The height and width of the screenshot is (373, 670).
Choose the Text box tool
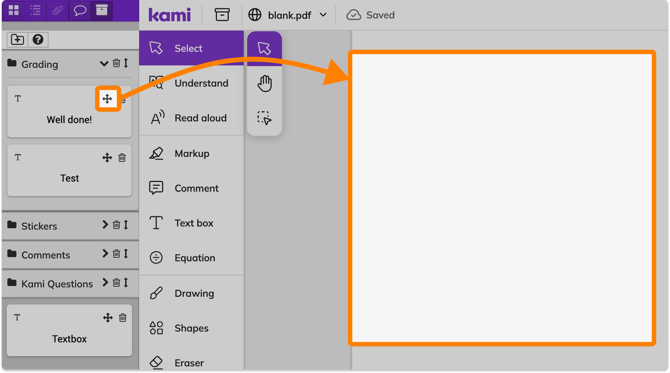(x=191, y=223)
